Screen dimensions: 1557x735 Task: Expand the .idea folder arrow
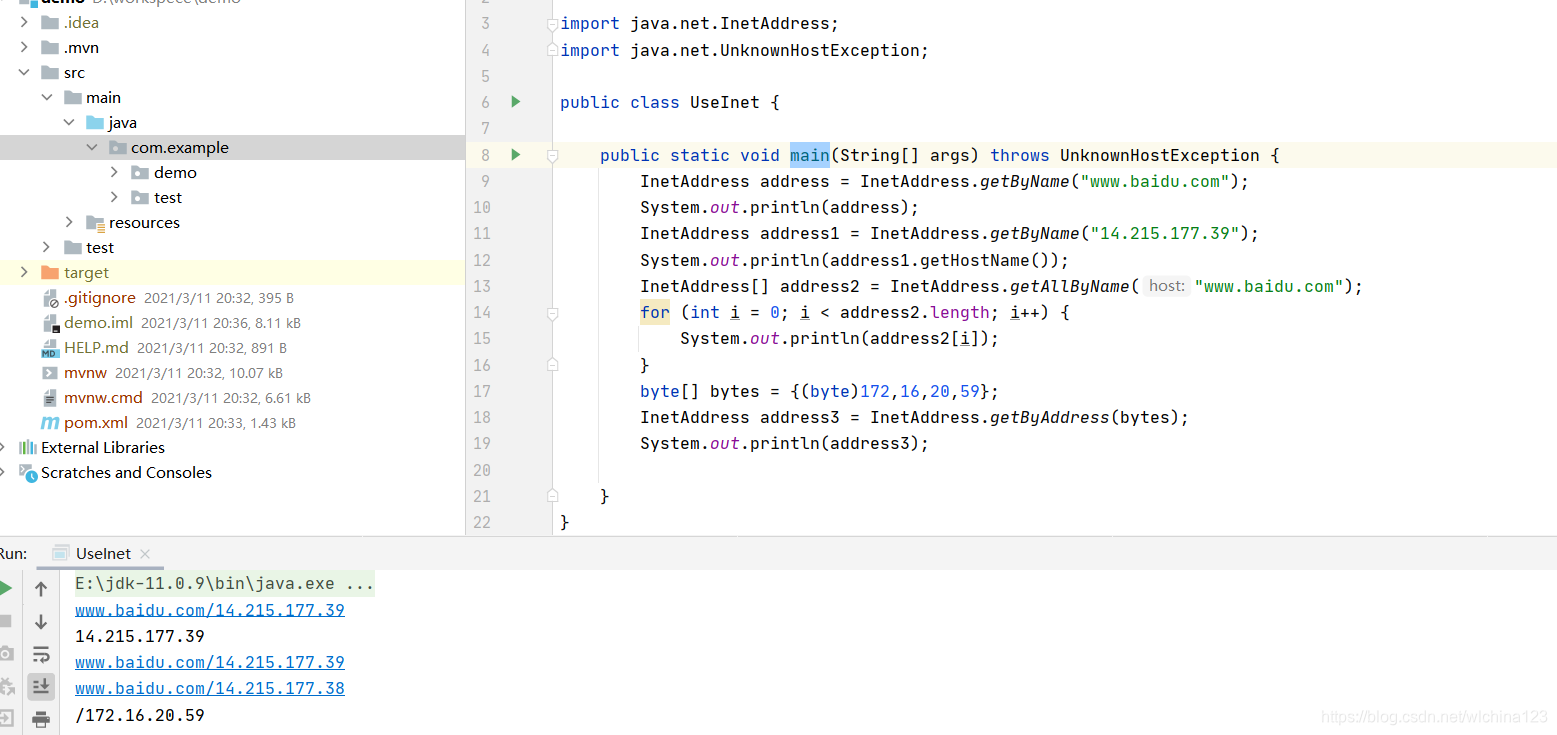(24, 22)
